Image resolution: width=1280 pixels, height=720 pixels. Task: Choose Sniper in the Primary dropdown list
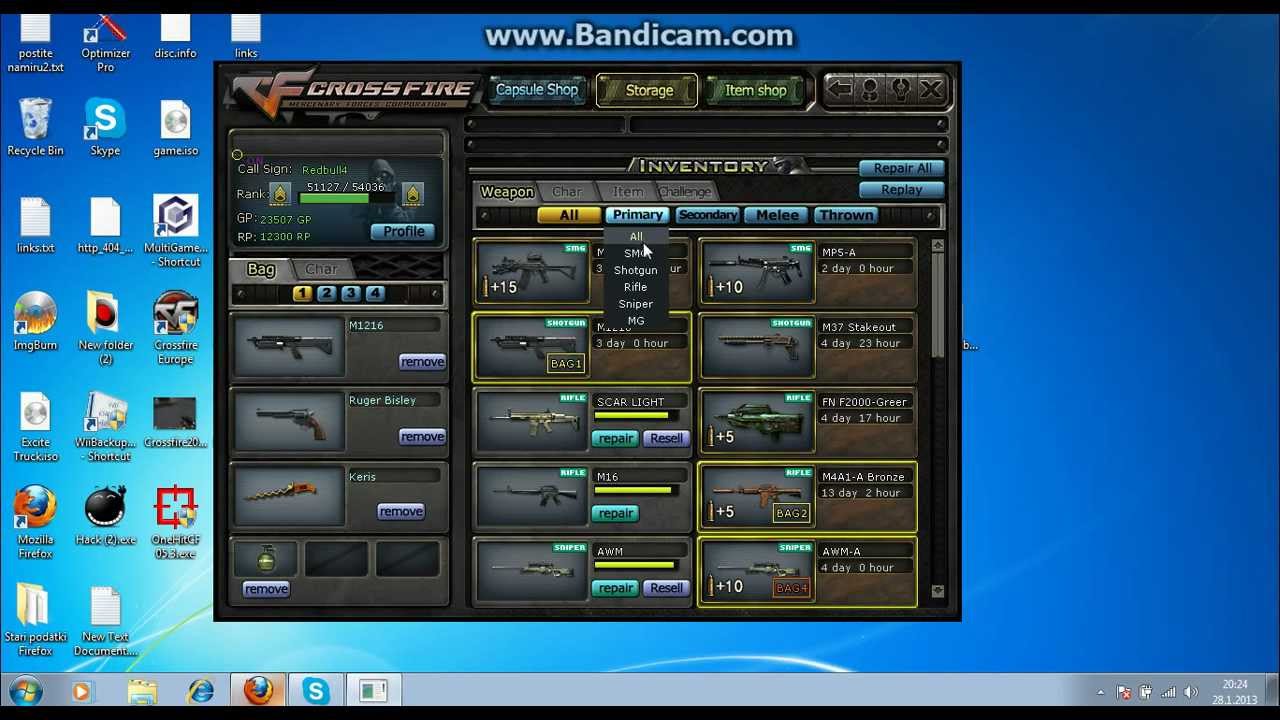pyautogui.click(x=636, y=304)
